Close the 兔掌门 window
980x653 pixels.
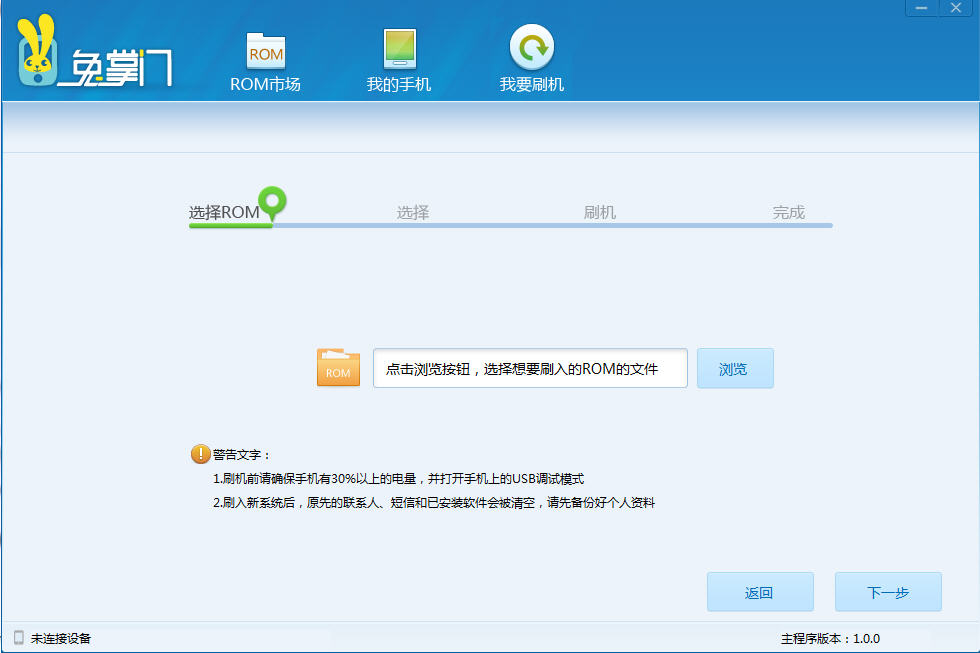pyautogui.click(x=956, y=8)
